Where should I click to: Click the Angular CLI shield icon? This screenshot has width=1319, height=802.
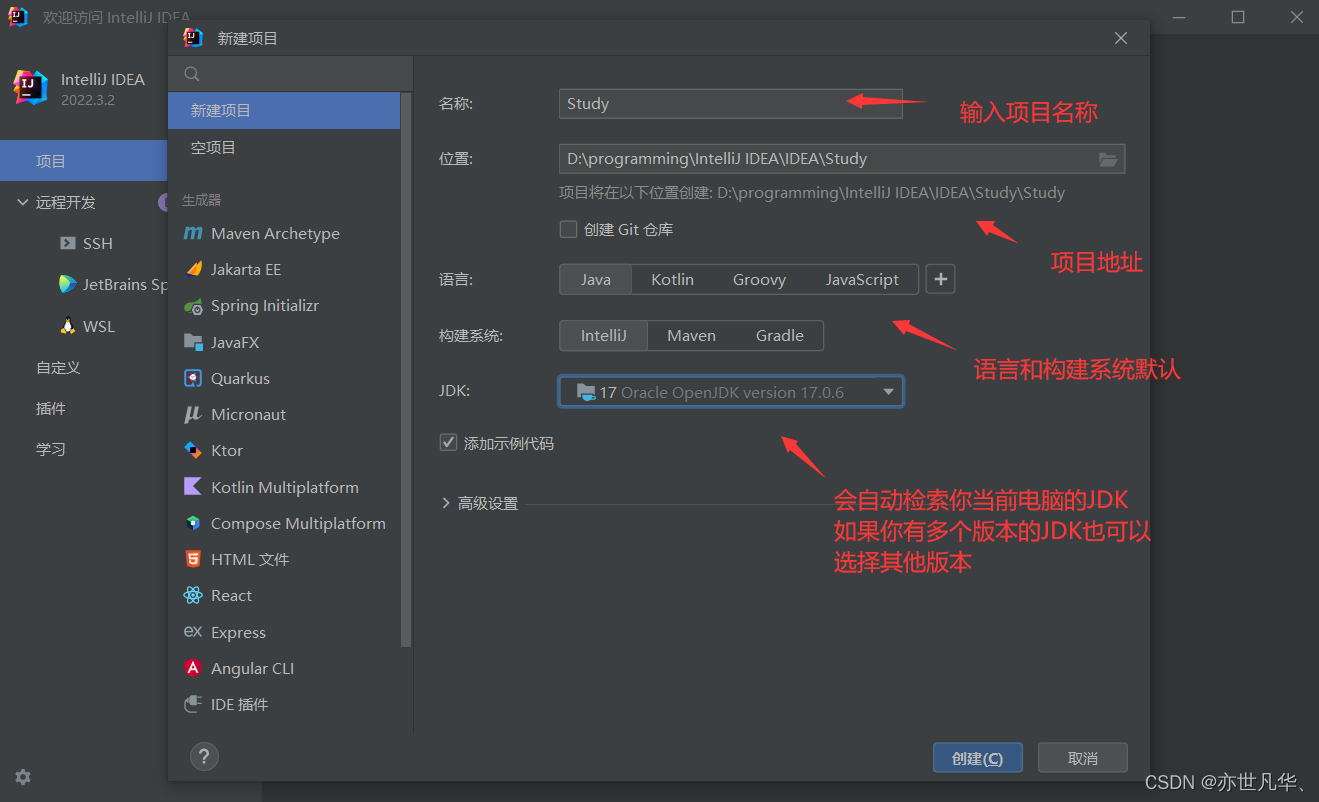(x=193, y=668)
